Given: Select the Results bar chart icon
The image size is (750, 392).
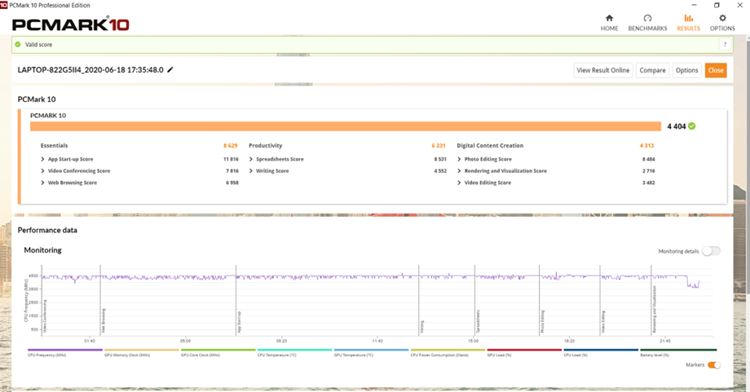Looking at the screenshot, I should pos(688,18).
